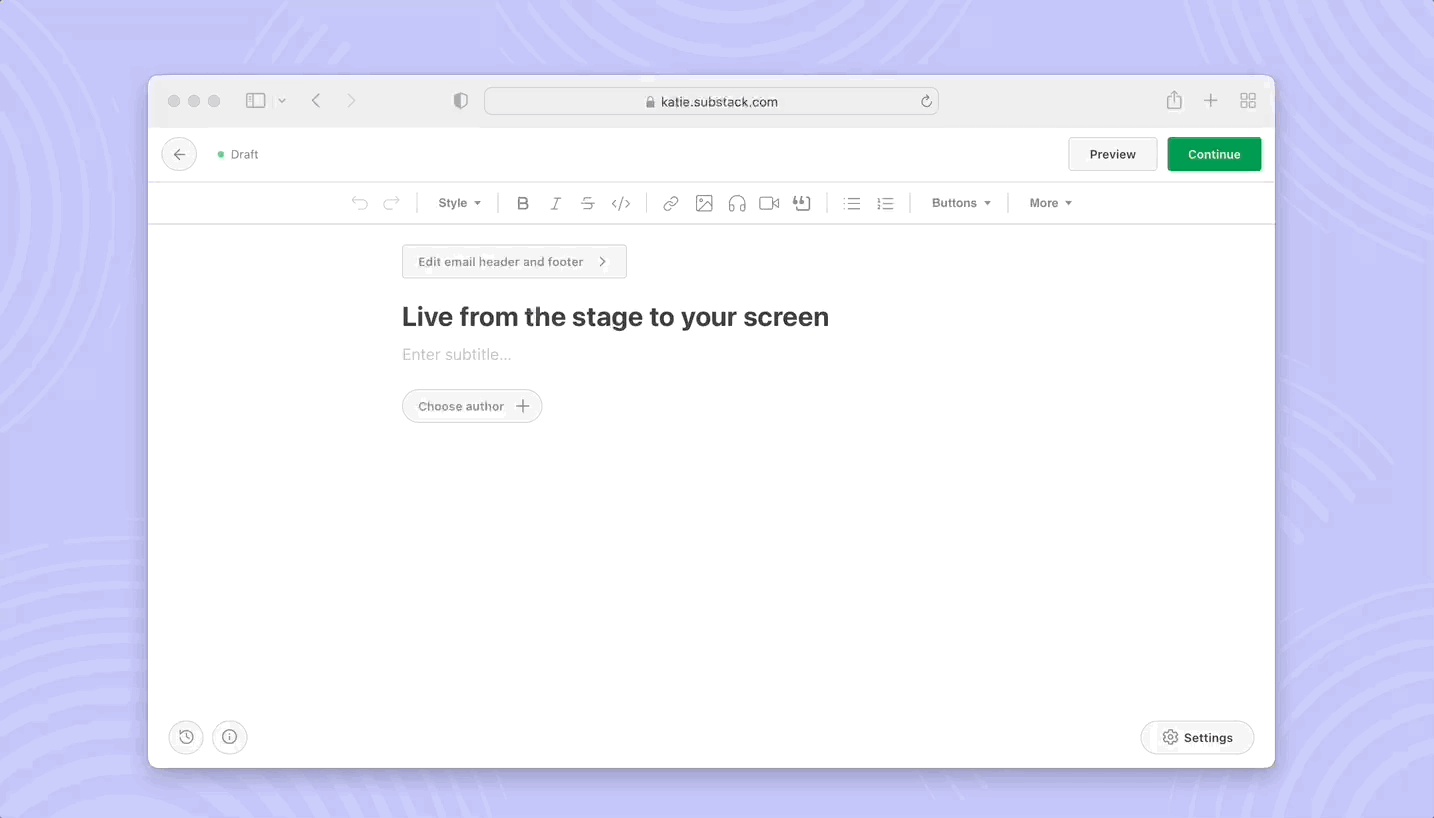The width and height of the screenshot is (1434, 818).
Task: Click the back arrow to leave the editor
Action: click(x=179, y=154)
